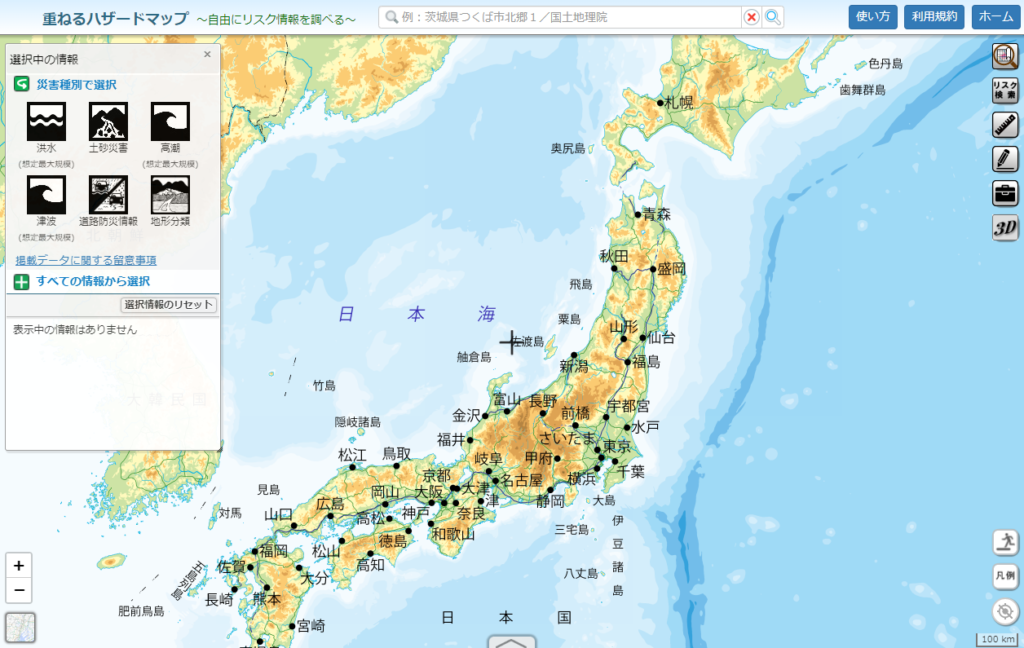Click 福岡 city label on map
This screenshot has height=648, width=1024.
[274, 551]
